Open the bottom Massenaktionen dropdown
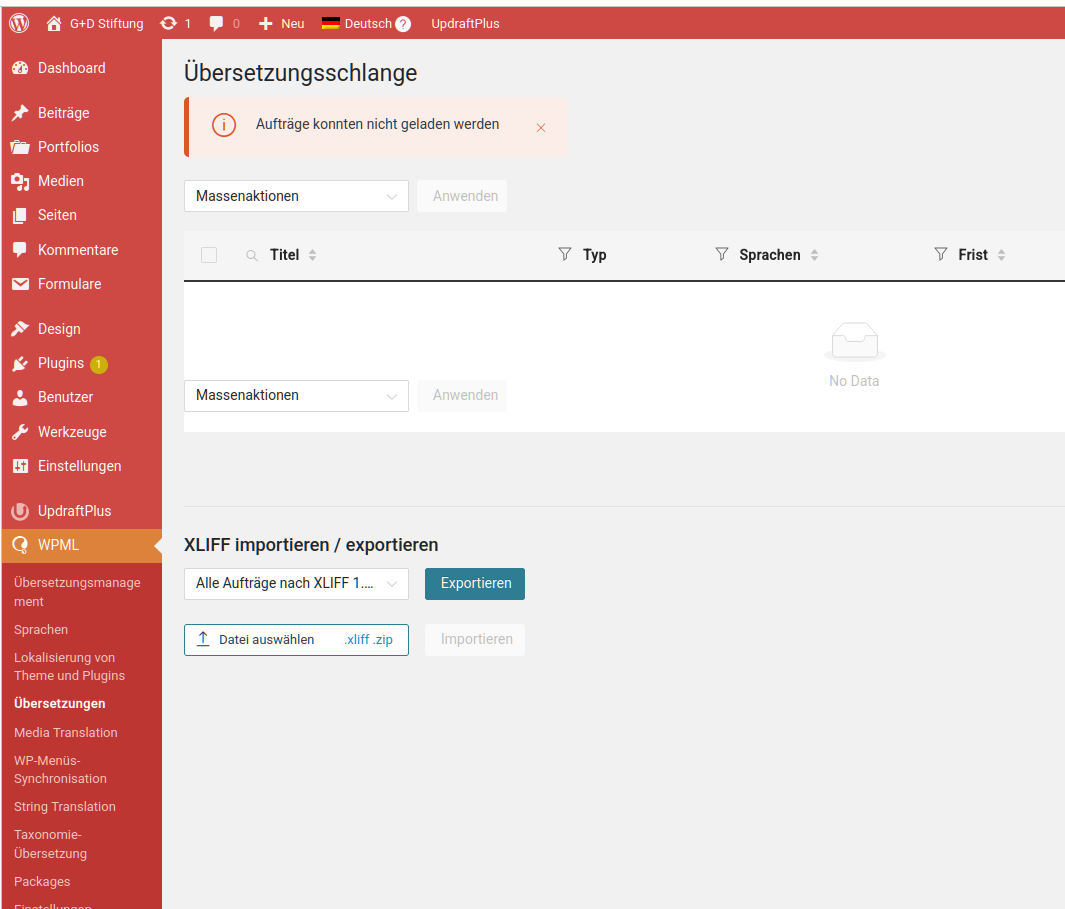1065x909 pixels. [296, 395]
